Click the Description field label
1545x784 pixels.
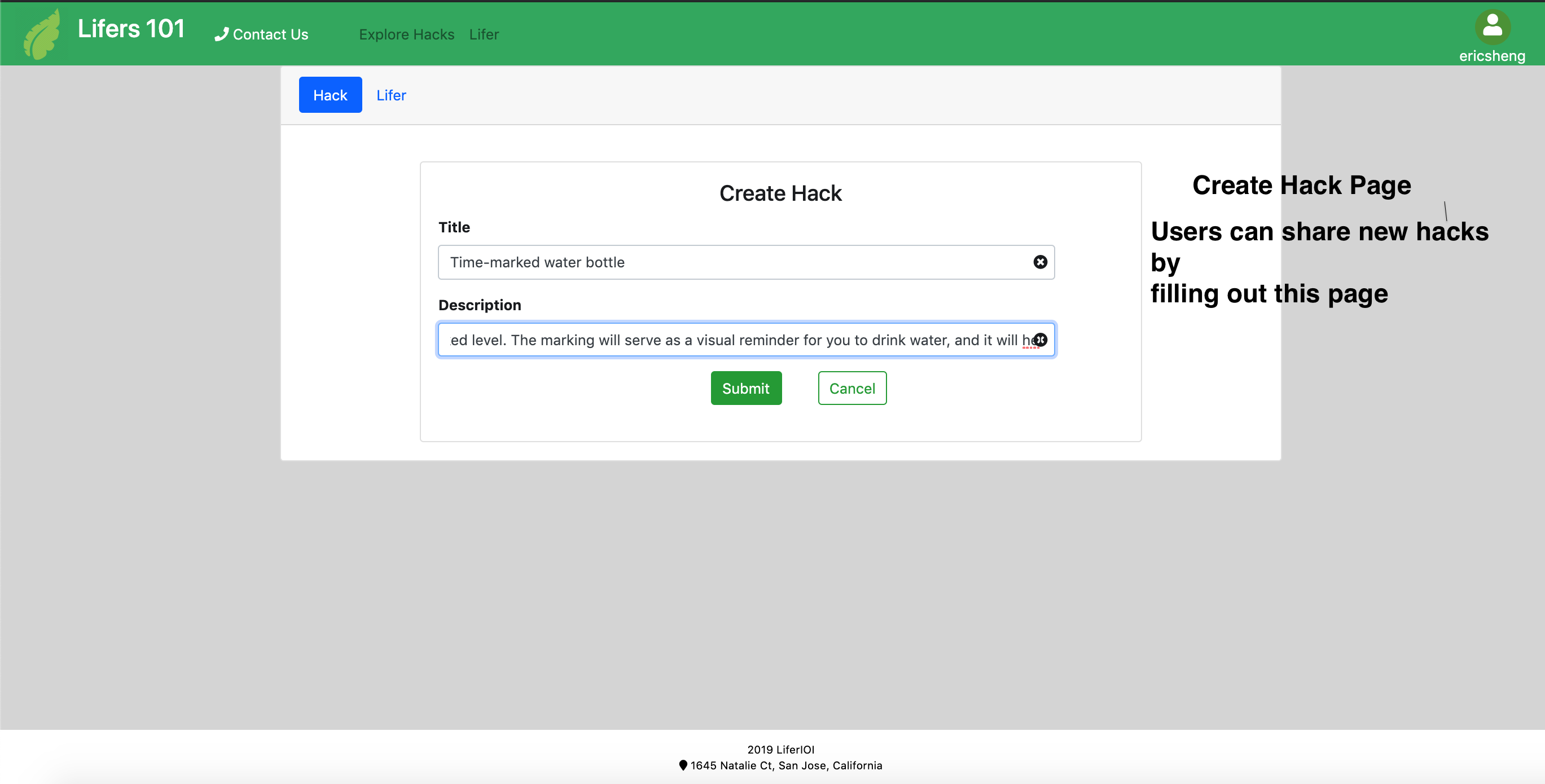[x=479, y=305]
